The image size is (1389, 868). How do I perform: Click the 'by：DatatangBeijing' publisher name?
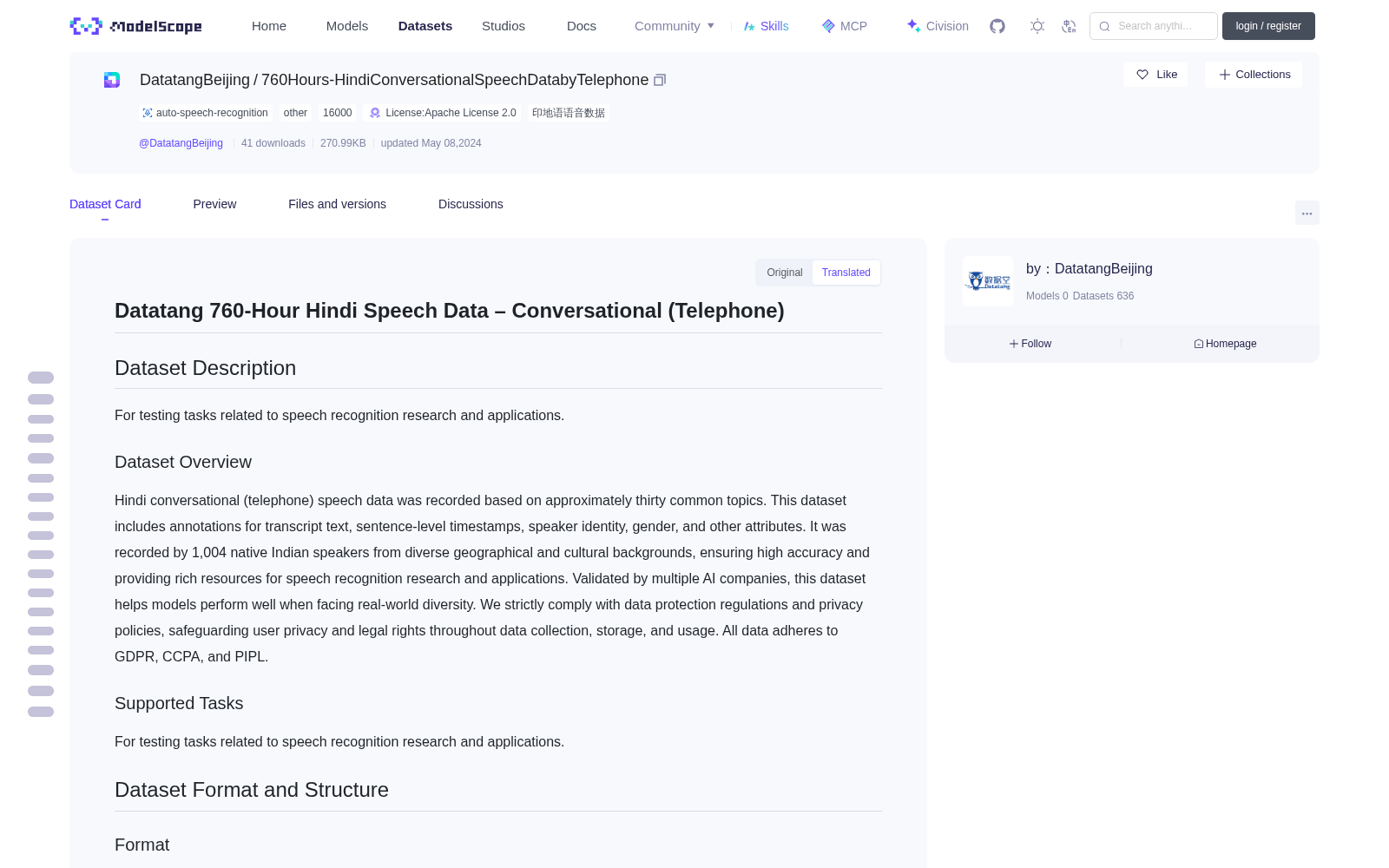(x=1089, y=269)
